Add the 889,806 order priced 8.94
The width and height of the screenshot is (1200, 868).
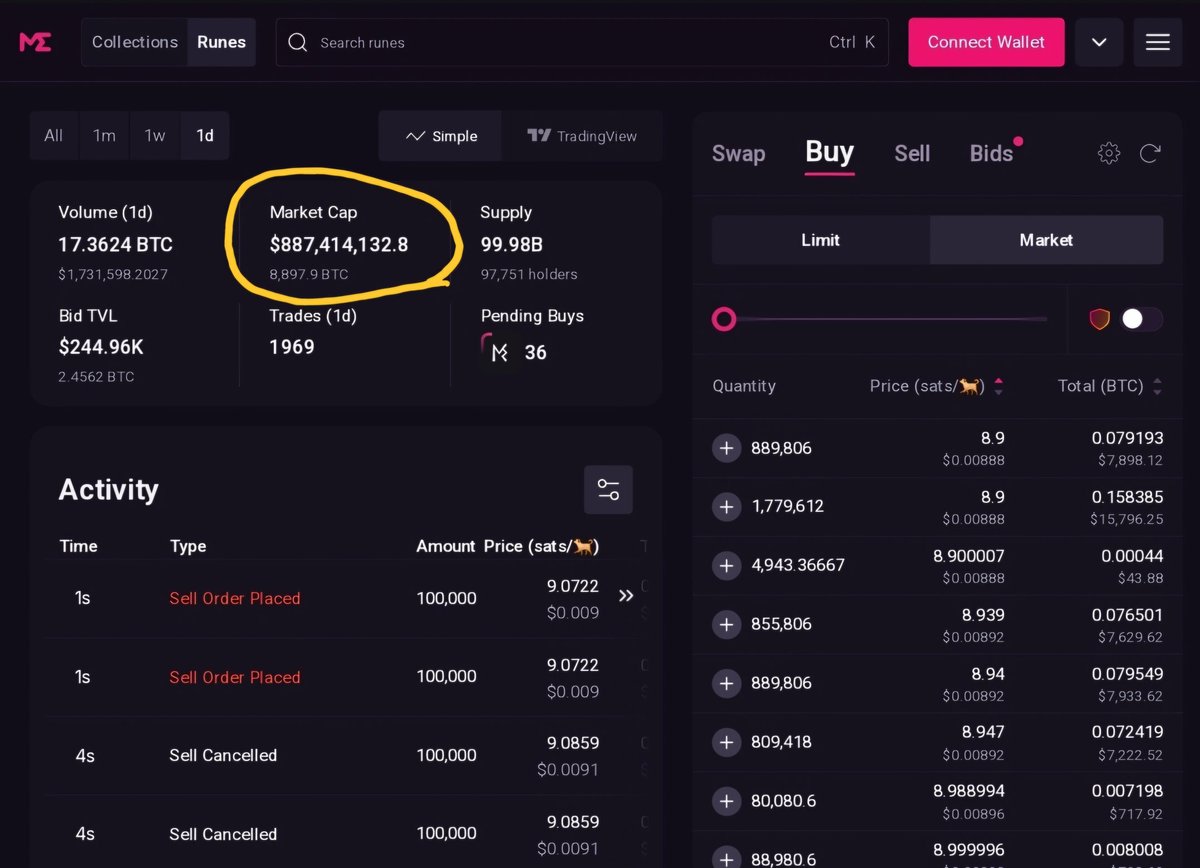point(726,683)
